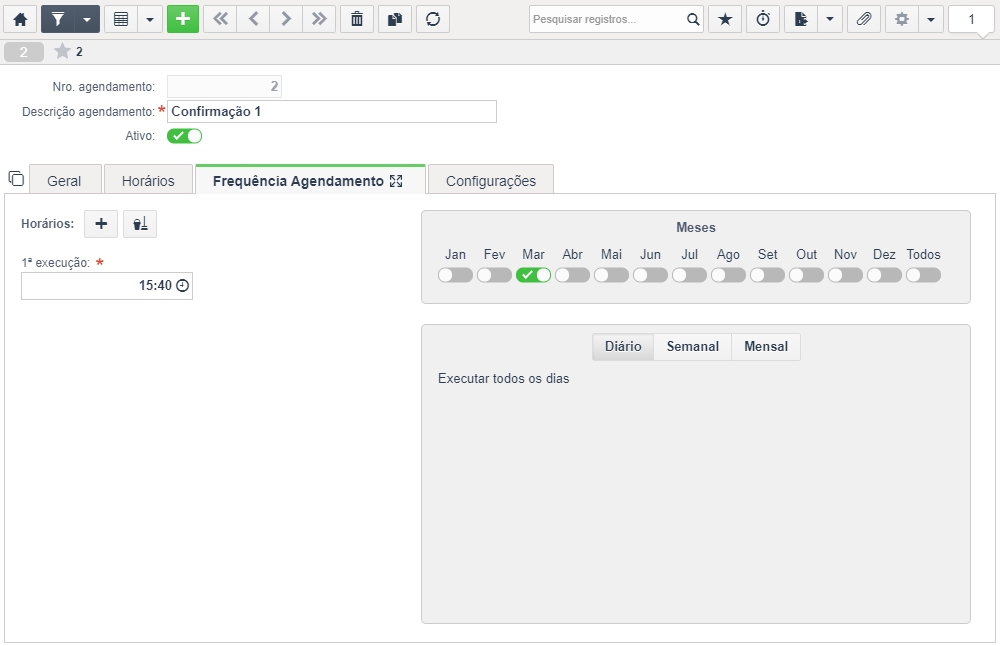Image resolution: width=1000 pixels, height=646 pixels.
Task: Add a new horário with plus button
Action: coord(101,224)
